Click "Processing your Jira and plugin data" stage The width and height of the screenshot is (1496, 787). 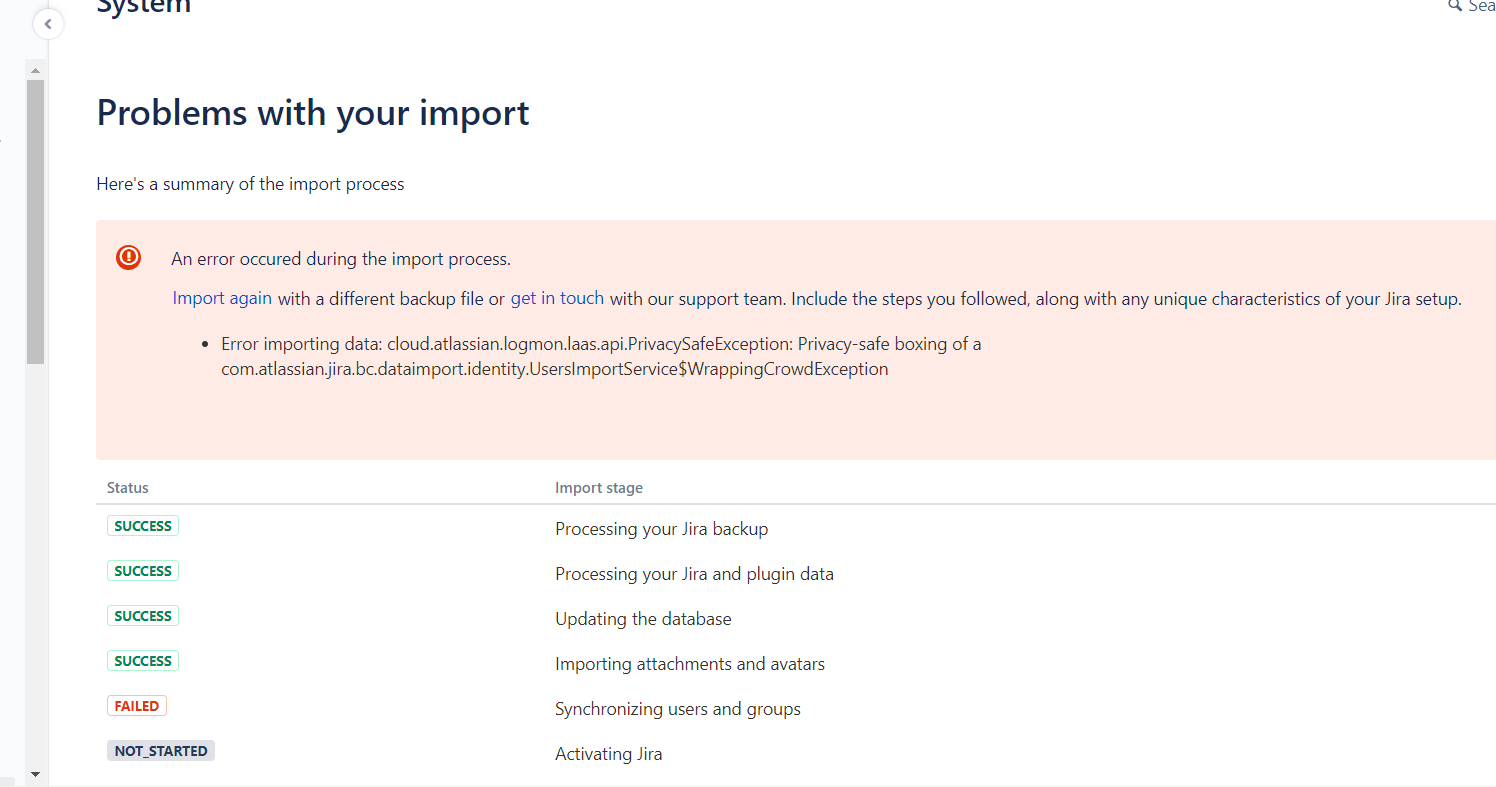(x=694, y=574)
